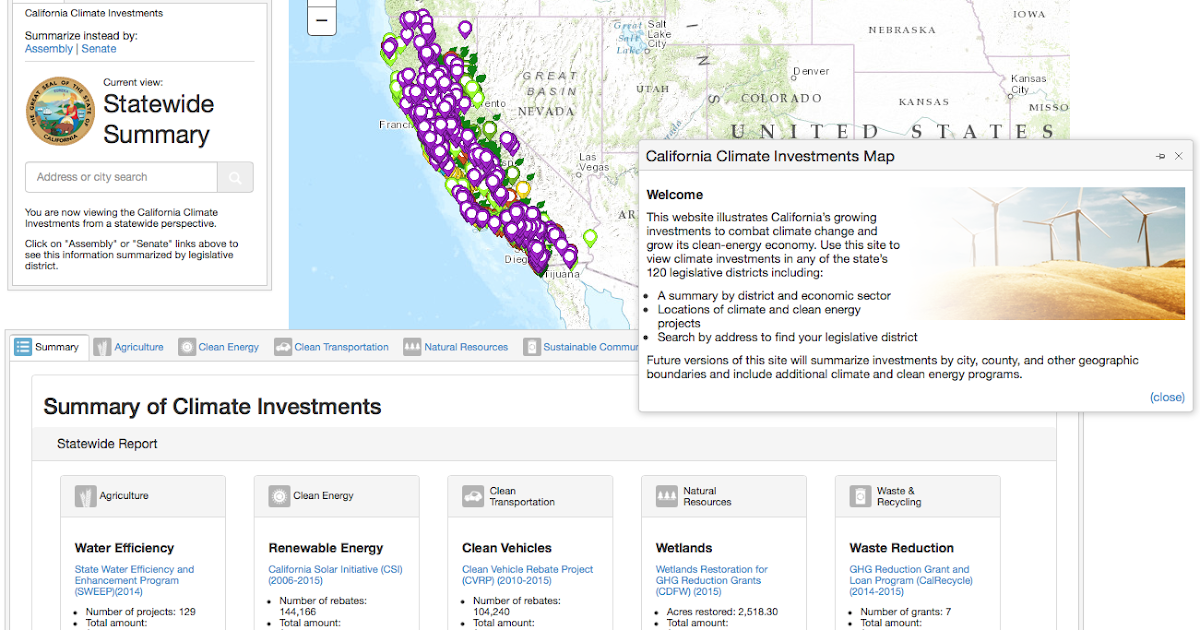
Task: Click the Clean Energy tab icon
Action: pos(186,347)
